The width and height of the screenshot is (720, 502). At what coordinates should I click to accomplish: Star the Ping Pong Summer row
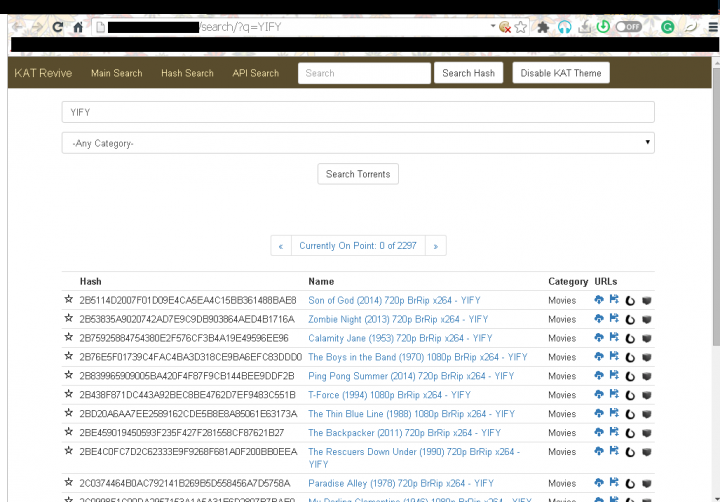click(69, 375)
